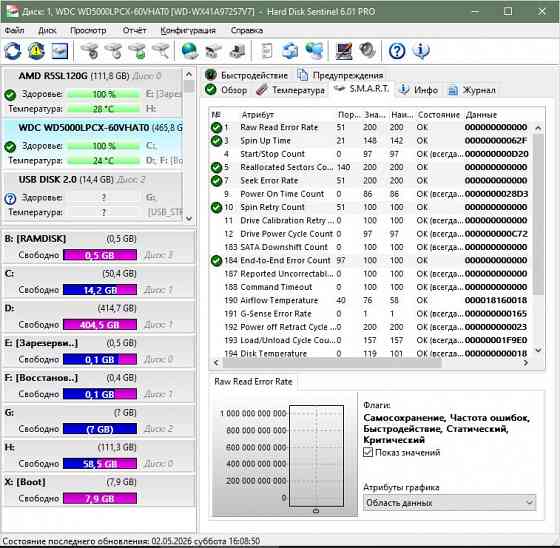The height and width of the screenshot is (548, 560).
Task: Open the Справка menu
Action: coord(246,30)
